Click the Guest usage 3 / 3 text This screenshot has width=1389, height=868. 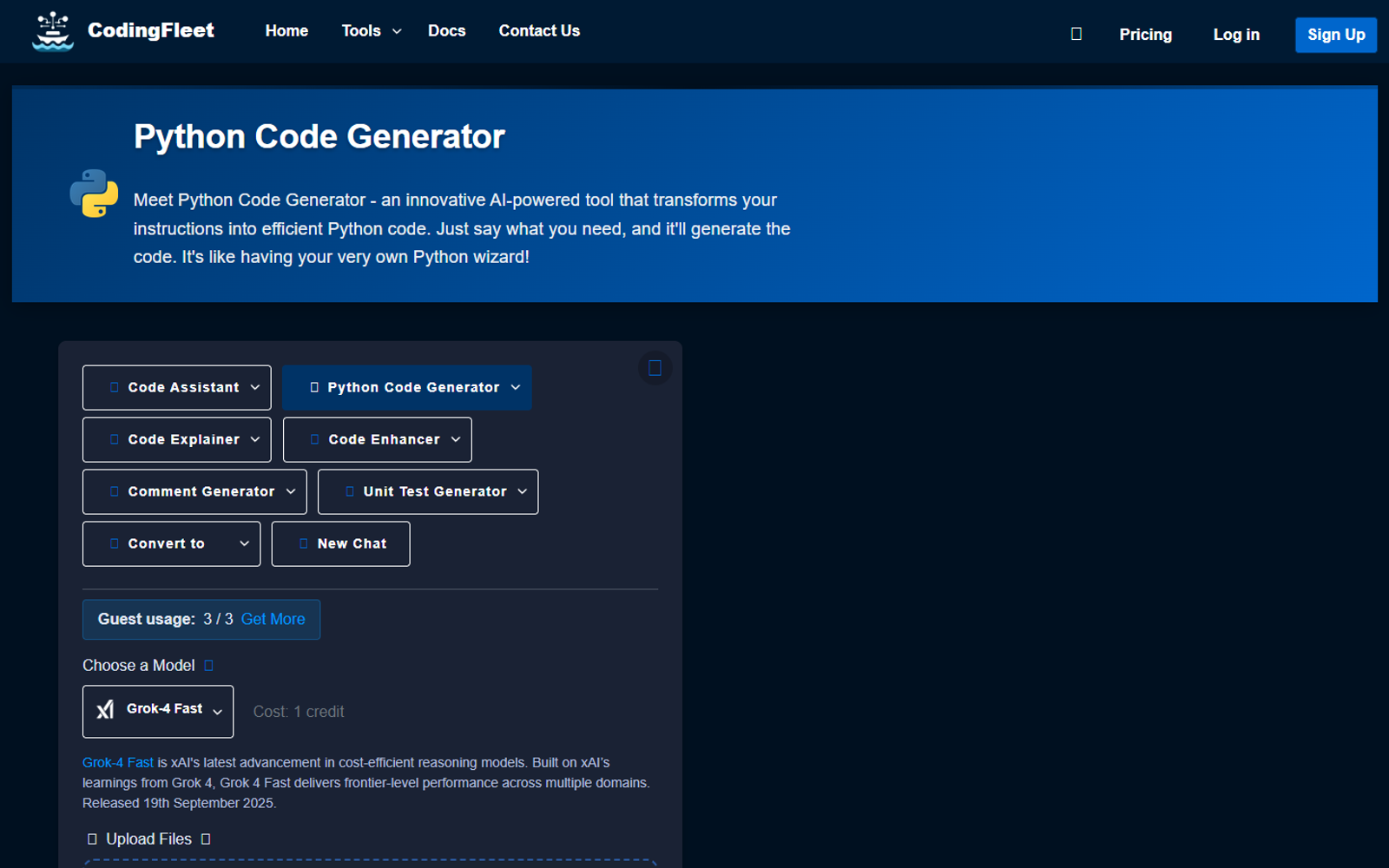point(165,619)
